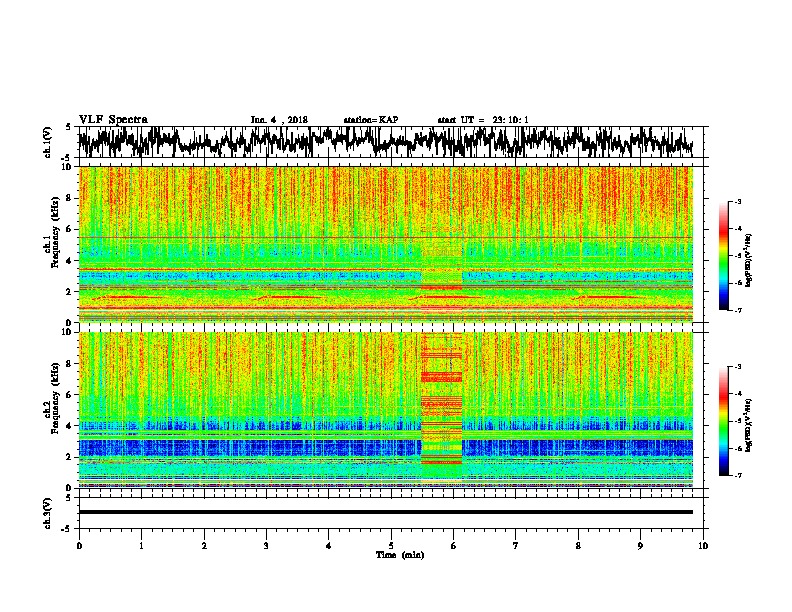Click the "-3" label on ch.1 colorbar
The height and width of the screenshot is (612, 792).
pos(738,202)
